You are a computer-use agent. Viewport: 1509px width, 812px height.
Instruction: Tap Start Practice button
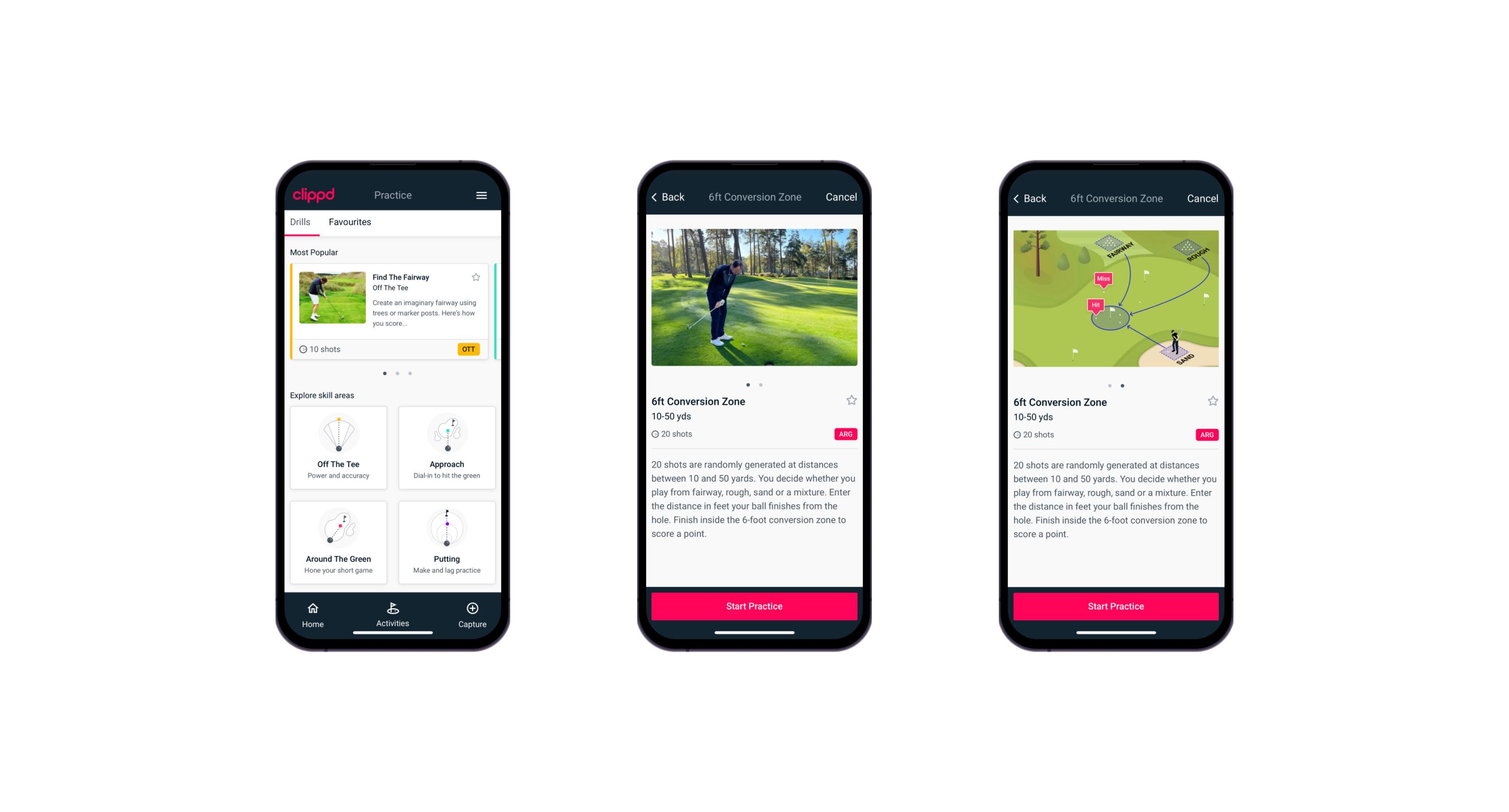coord(754,605)
